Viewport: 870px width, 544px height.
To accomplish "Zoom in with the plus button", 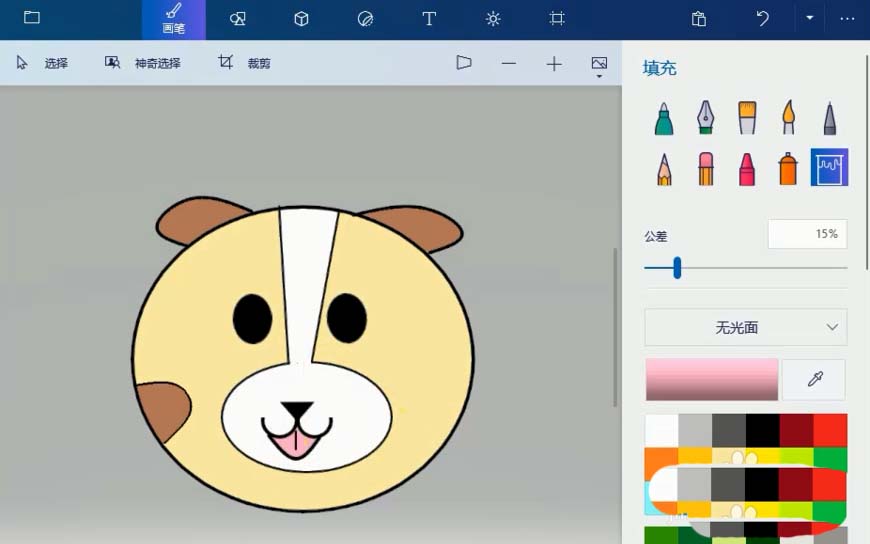I will [x=554, y=64].
